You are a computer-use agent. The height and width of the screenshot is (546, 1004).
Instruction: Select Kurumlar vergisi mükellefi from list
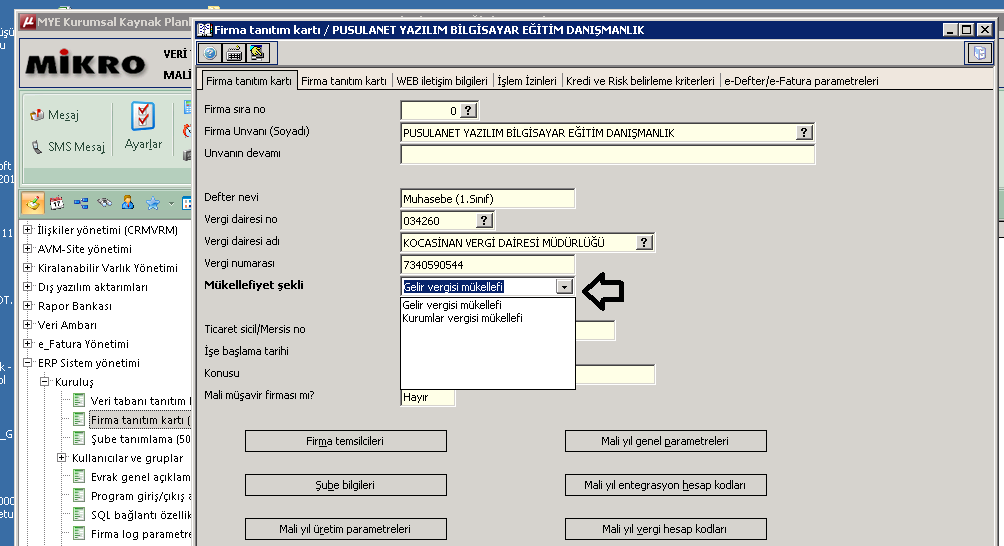[462, 318]
